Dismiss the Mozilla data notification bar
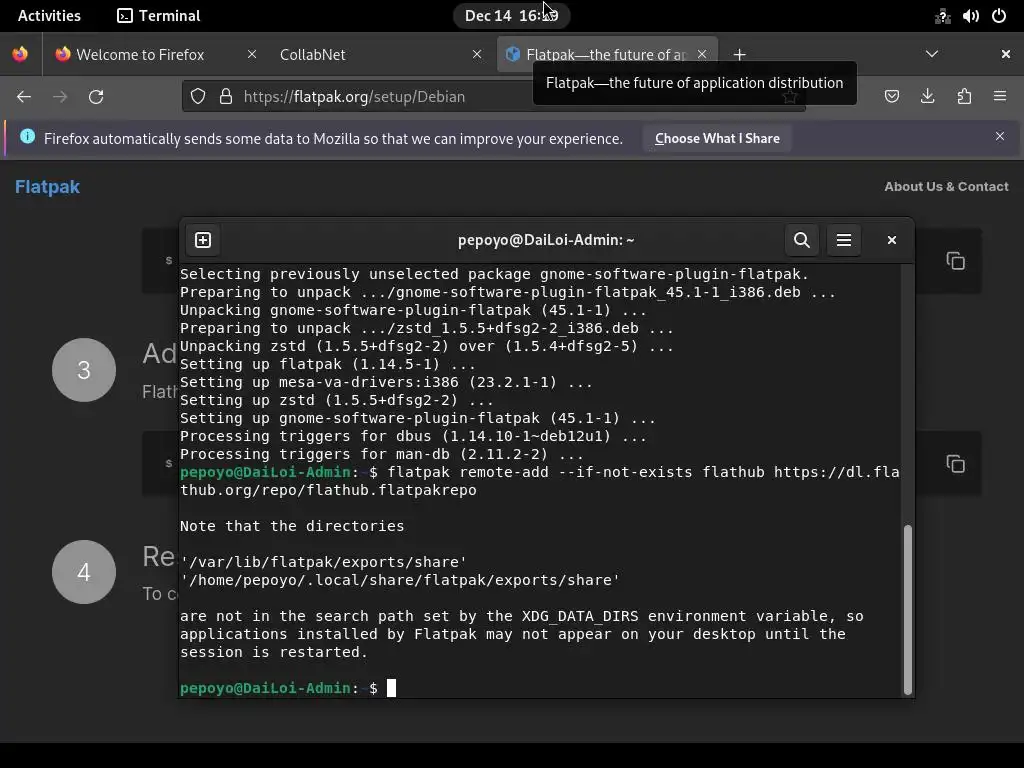 1000,136
